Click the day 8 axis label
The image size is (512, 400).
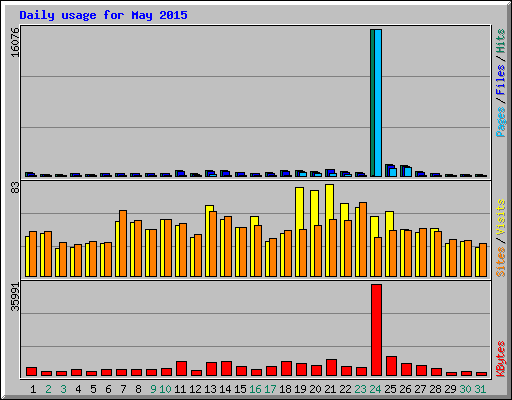pos(138,389)
